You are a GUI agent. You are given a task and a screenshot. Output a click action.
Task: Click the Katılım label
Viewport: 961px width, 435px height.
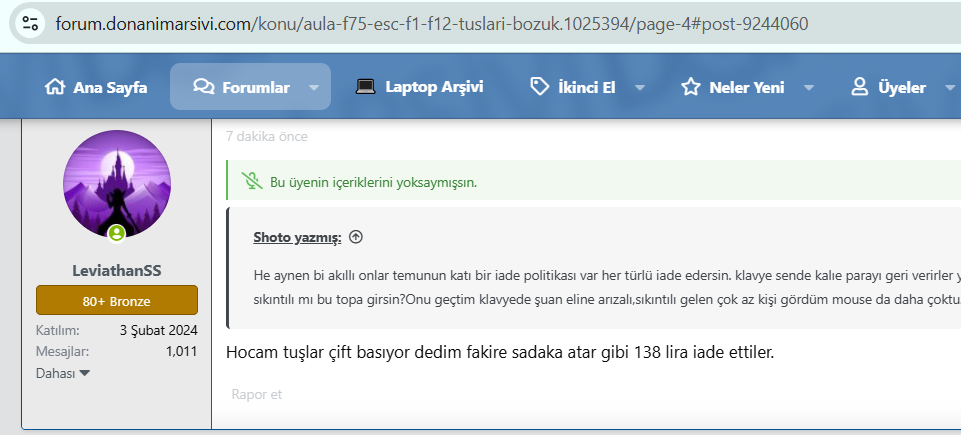click(x=58, y=331)
